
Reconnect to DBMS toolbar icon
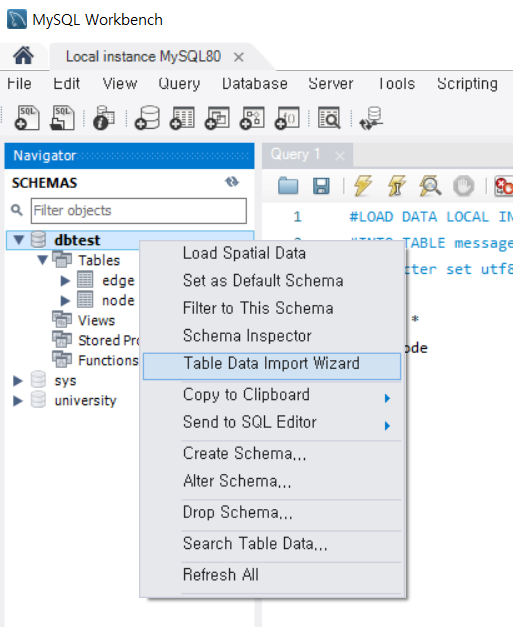tap(371, 118)
